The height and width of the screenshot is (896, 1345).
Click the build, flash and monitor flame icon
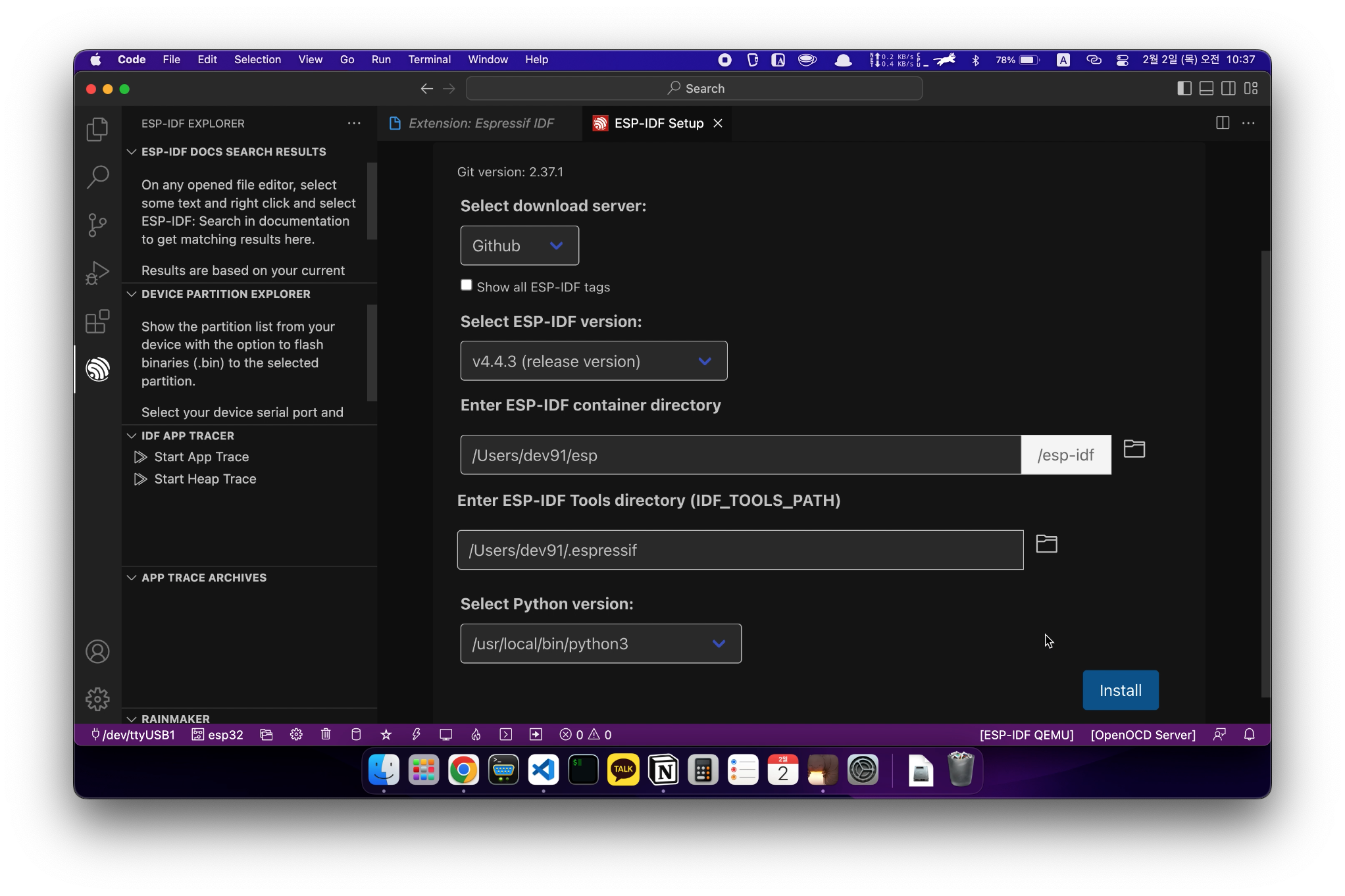pos(476,734)
